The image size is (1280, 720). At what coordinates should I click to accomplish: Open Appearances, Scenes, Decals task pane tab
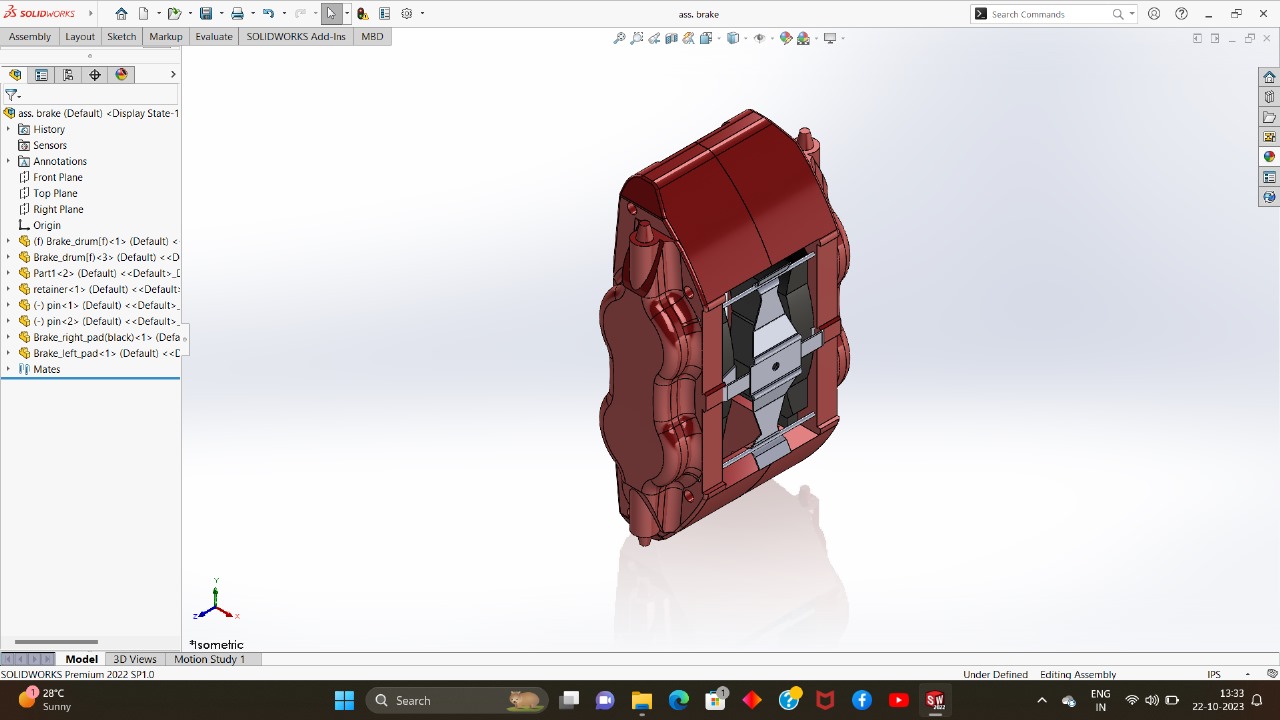pos(1269,157)
